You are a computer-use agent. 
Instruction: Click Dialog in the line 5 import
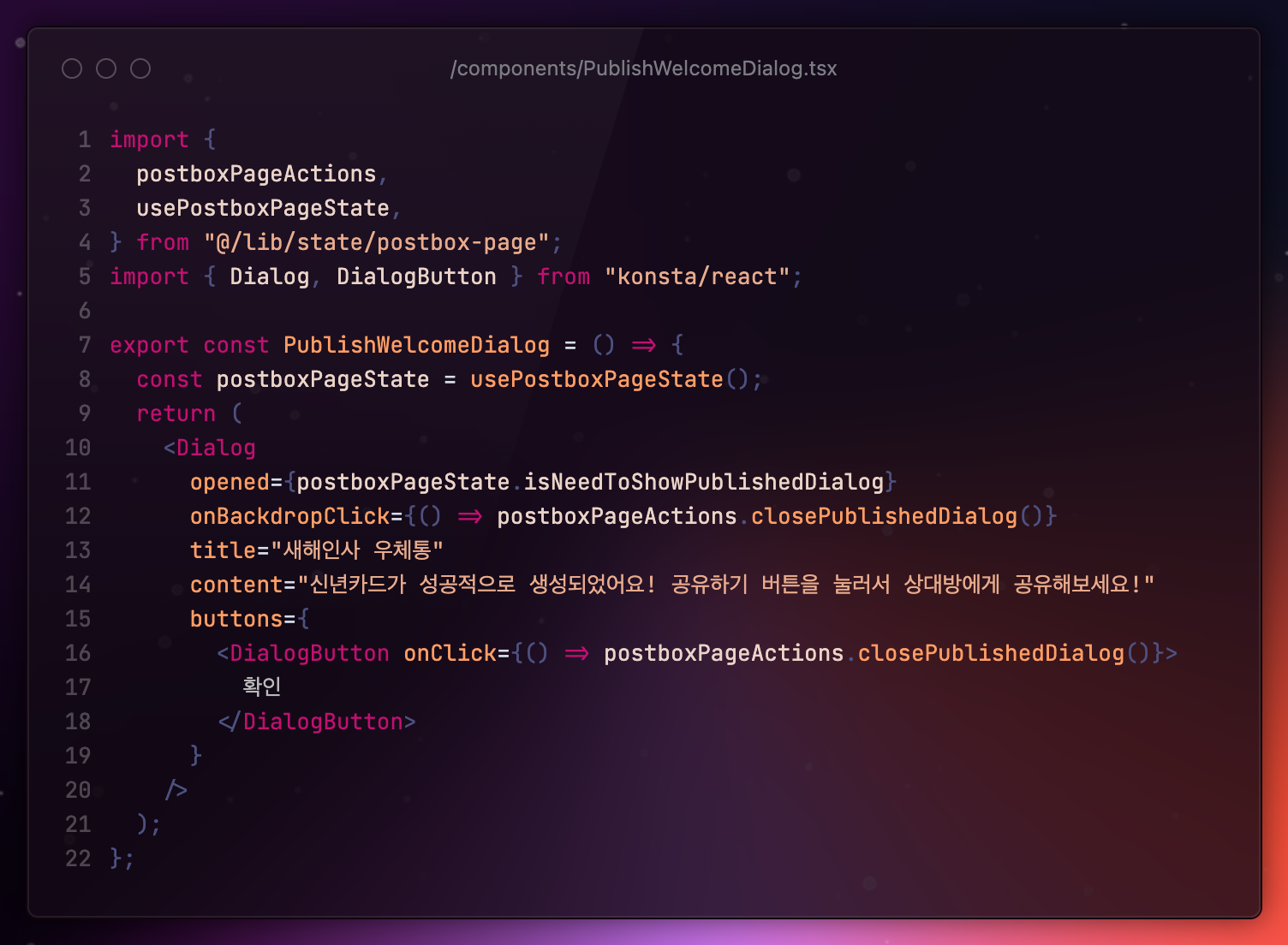tap(270, 276)
